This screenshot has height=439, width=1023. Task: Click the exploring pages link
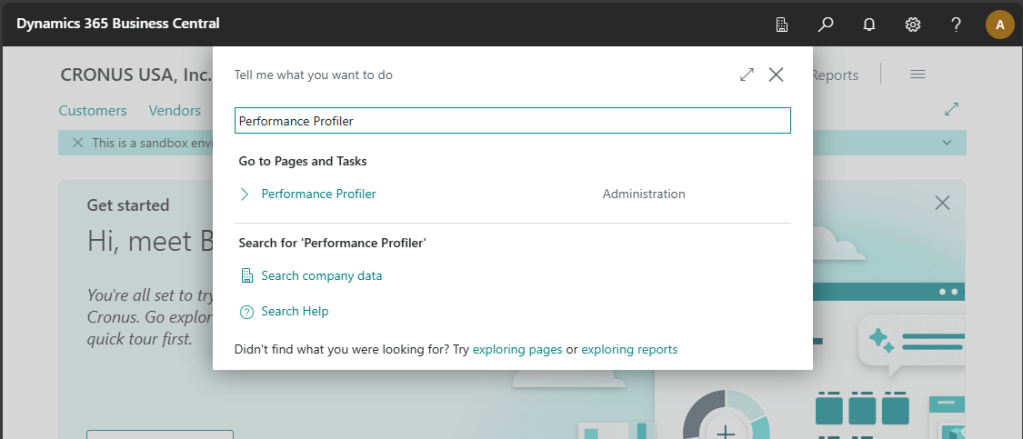pos(517,350)
